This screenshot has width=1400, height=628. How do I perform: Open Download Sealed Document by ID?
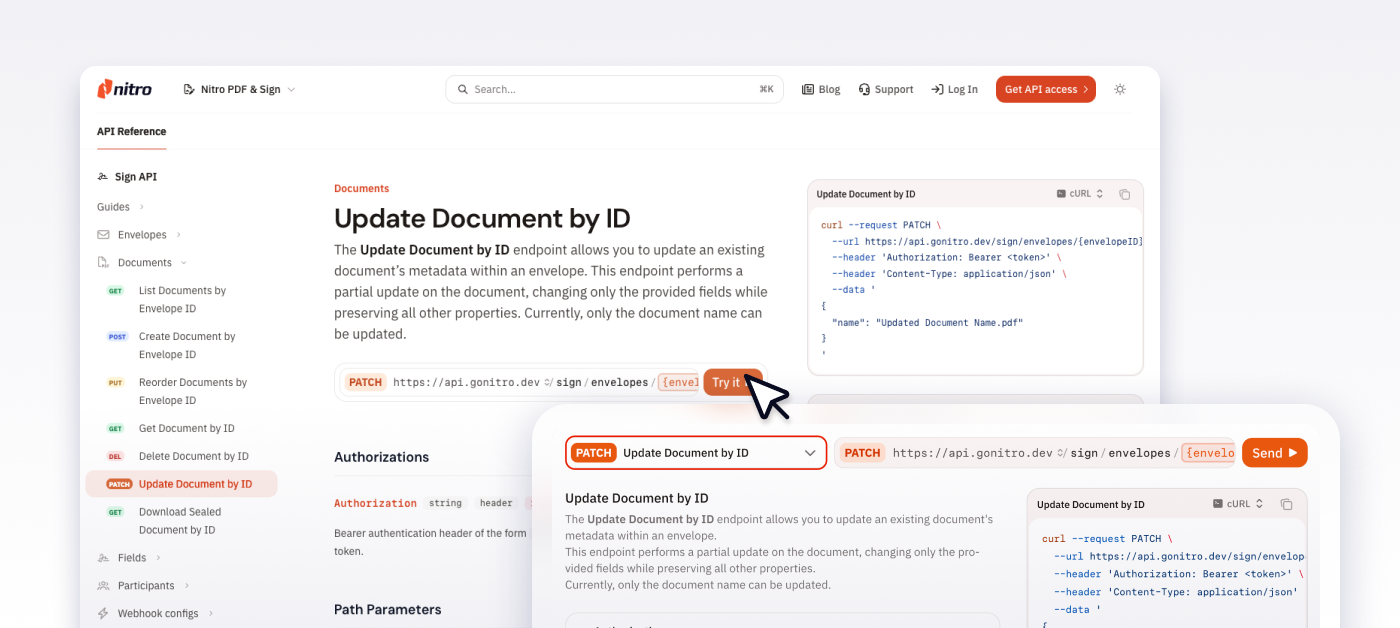pos(181,521)
